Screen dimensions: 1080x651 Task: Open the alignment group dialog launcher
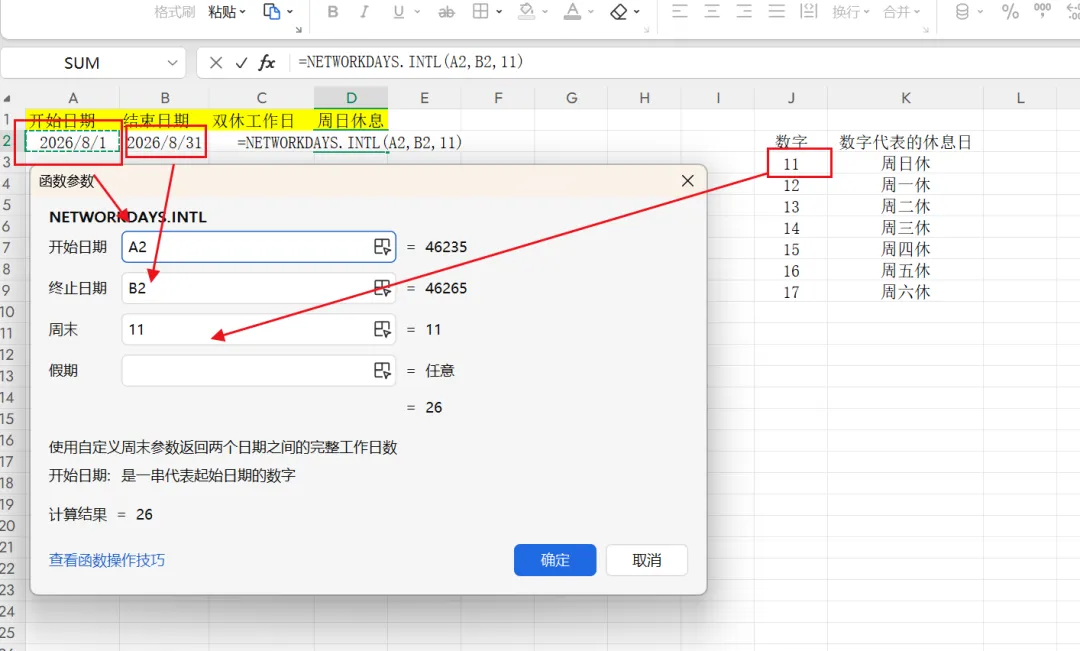926,30
